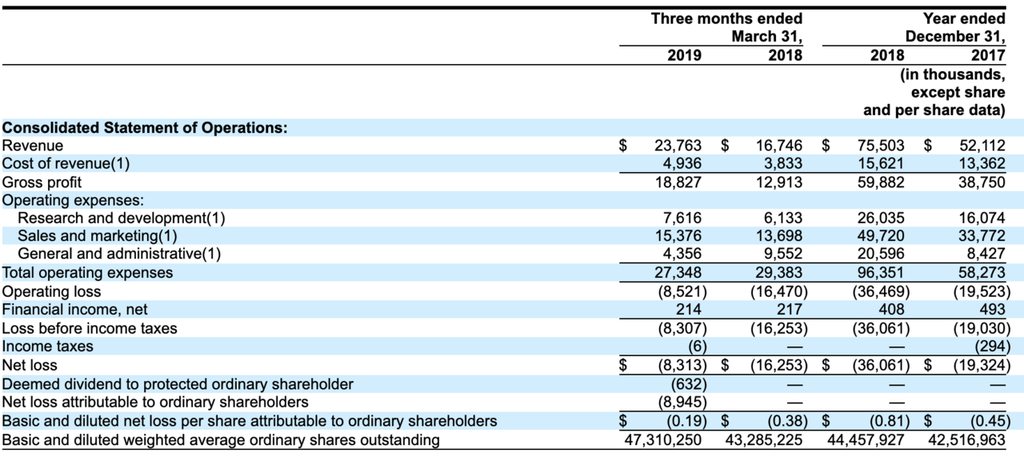The height and width of the screenshot is (457, 1024).
Task: Click the Year ended December 31 header
Action: (x=954, y=28)
